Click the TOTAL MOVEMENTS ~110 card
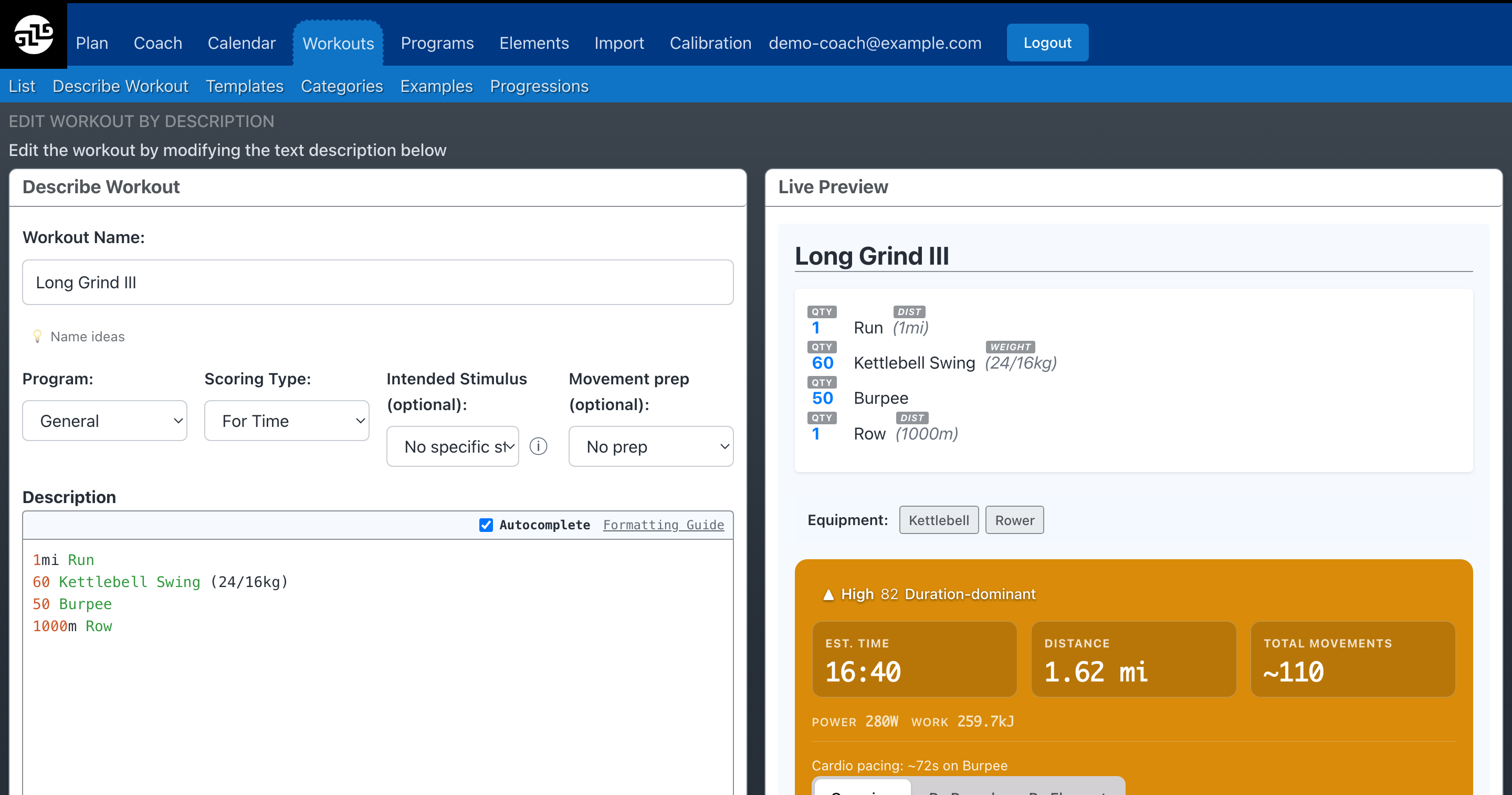The image size is (1512, 795). [x=1353, y=660]
